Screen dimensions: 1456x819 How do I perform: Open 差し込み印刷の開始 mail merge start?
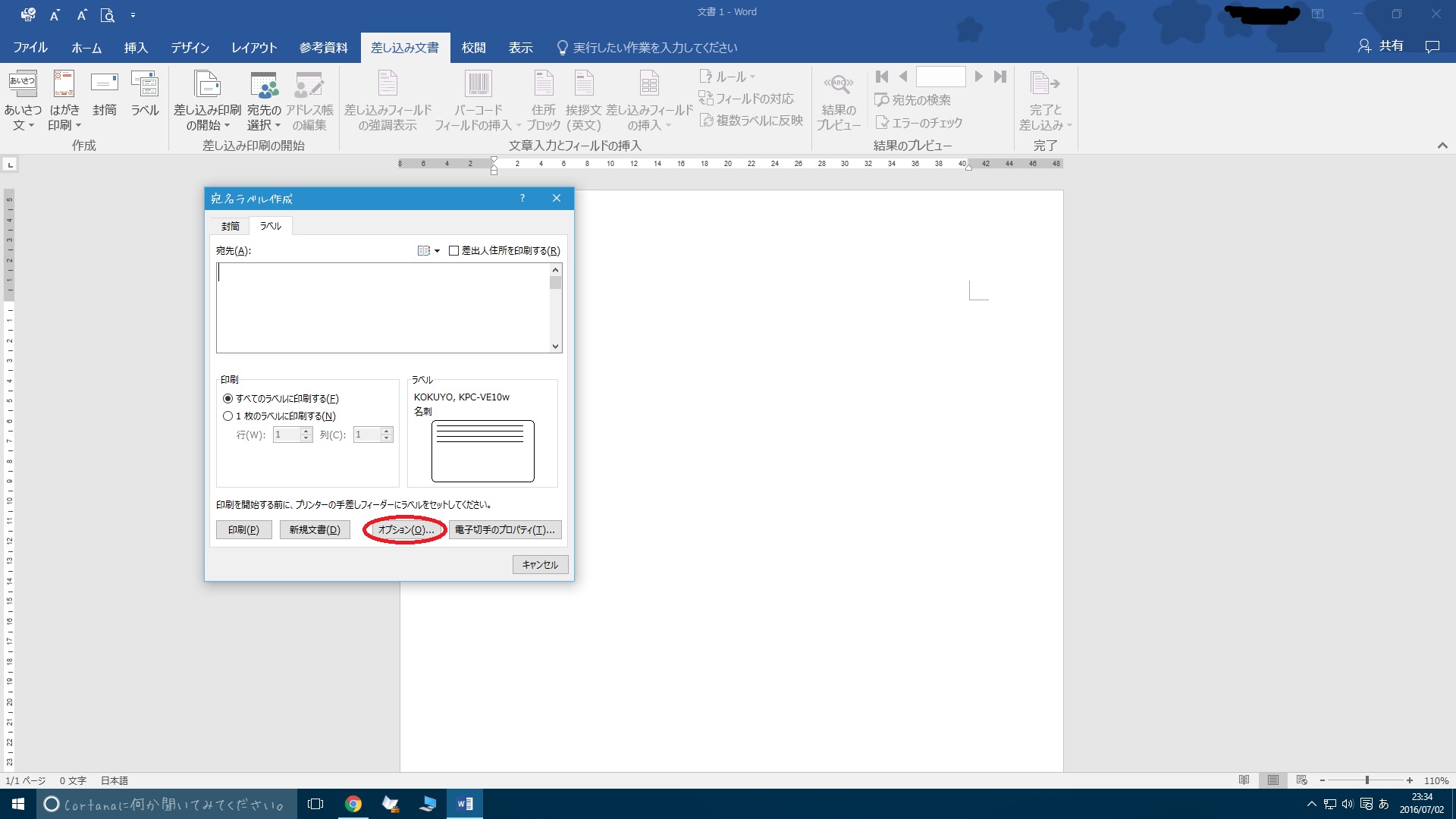click(207, 102)
